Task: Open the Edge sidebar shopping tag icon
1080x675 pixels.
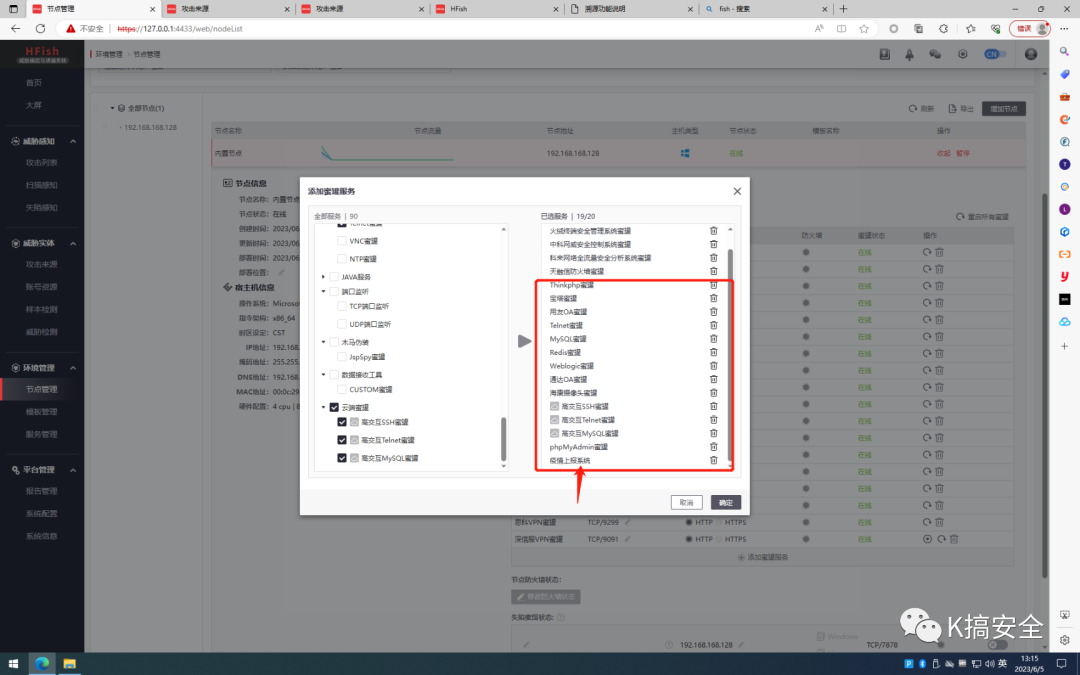Action: [1064, 74]
